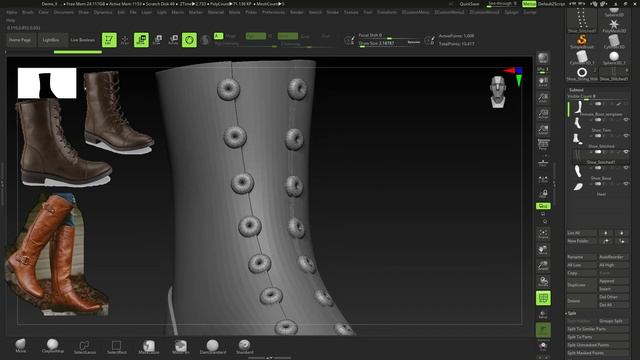
Task: Pick the Cylinder3D tool
Action: pyautogui.click(x=613, y=41)
